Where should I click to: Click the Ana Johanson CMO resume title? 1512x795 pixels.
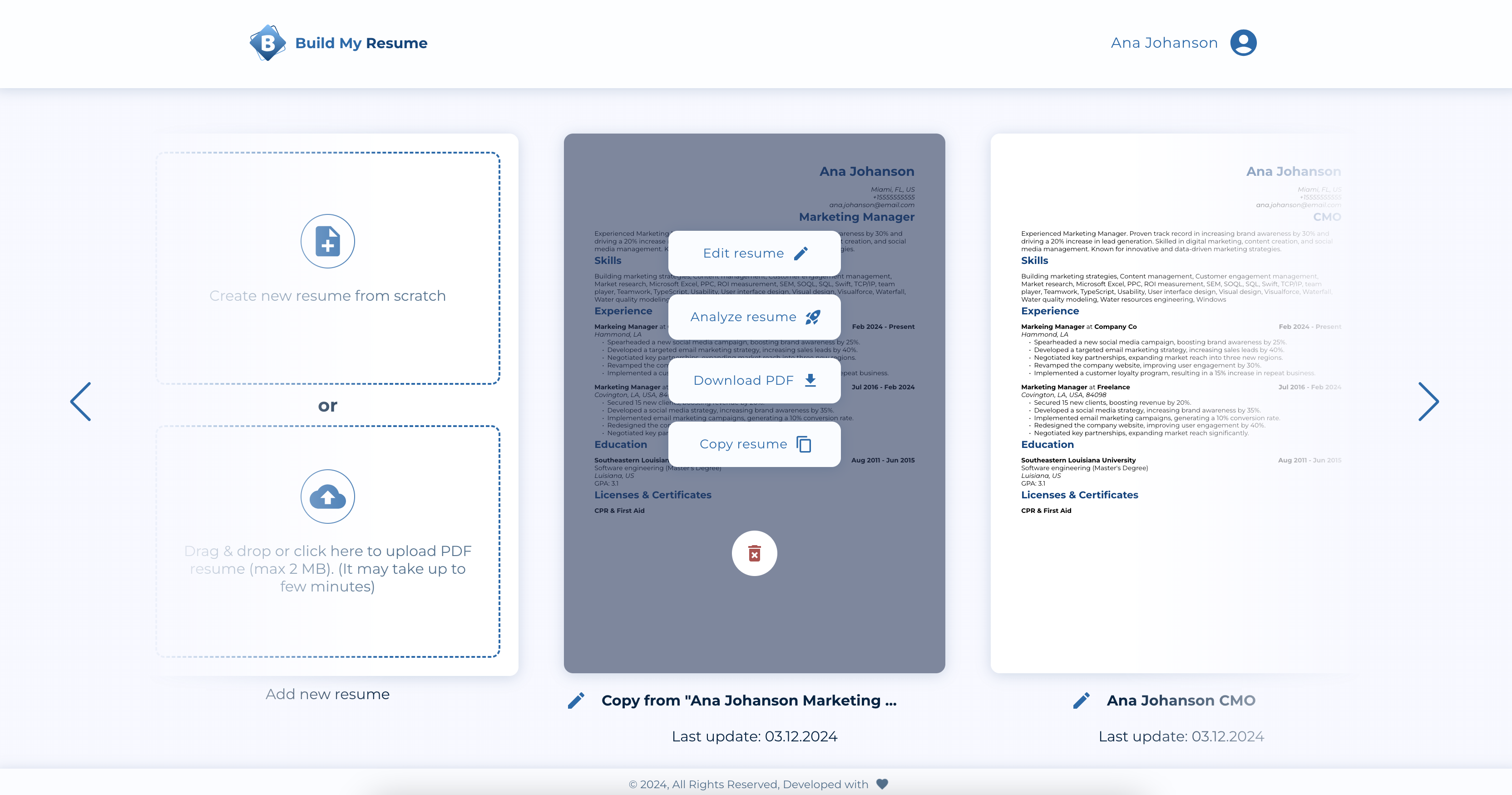[x=1181, y=701]
